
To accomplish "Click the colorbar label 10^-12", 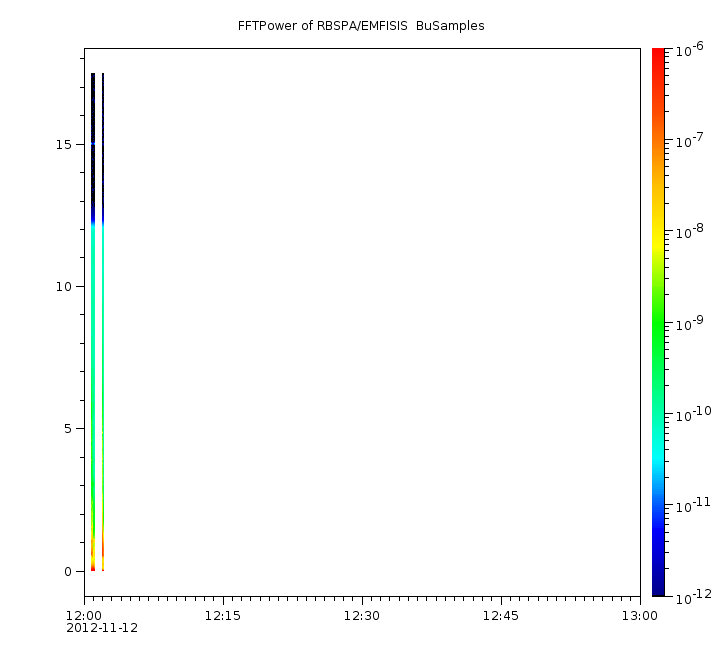I will click(x=693, y=596).
